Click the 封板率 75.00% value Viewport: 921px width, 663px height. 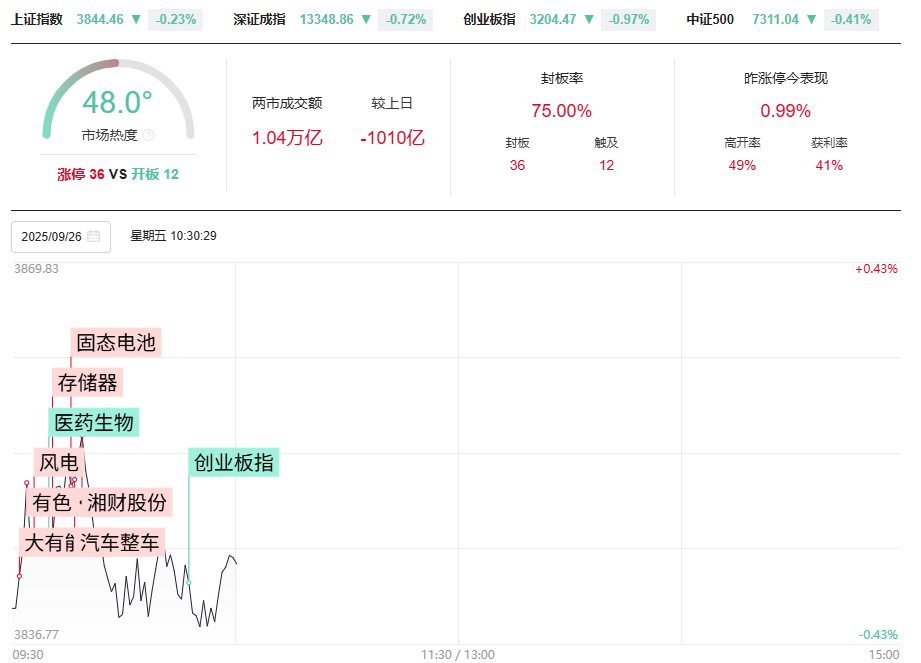pos(561,111)
